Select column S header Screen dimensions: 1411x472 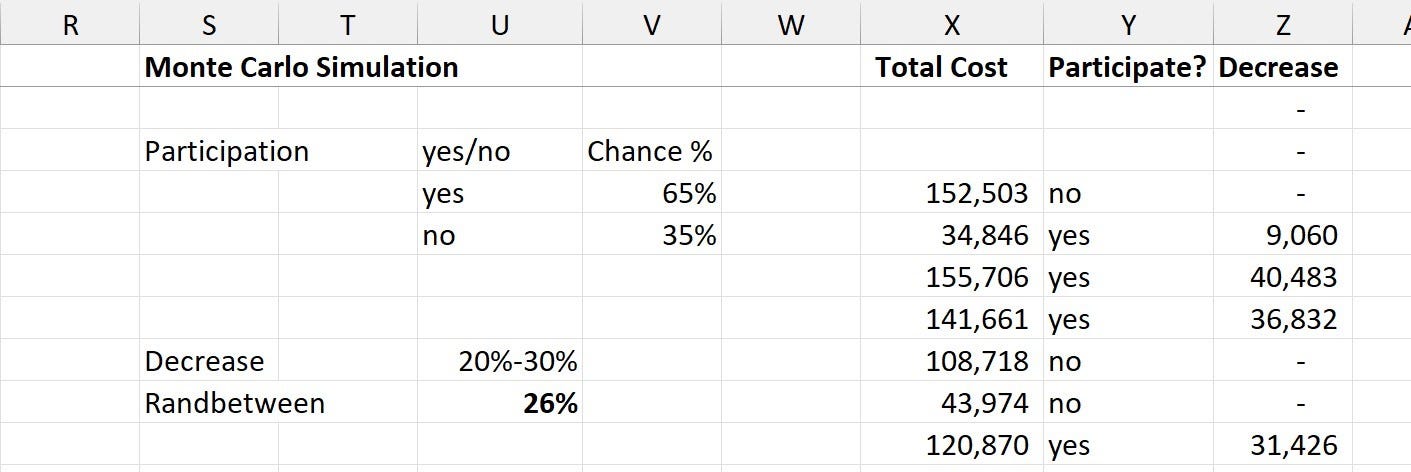click(x=209, y=24)
